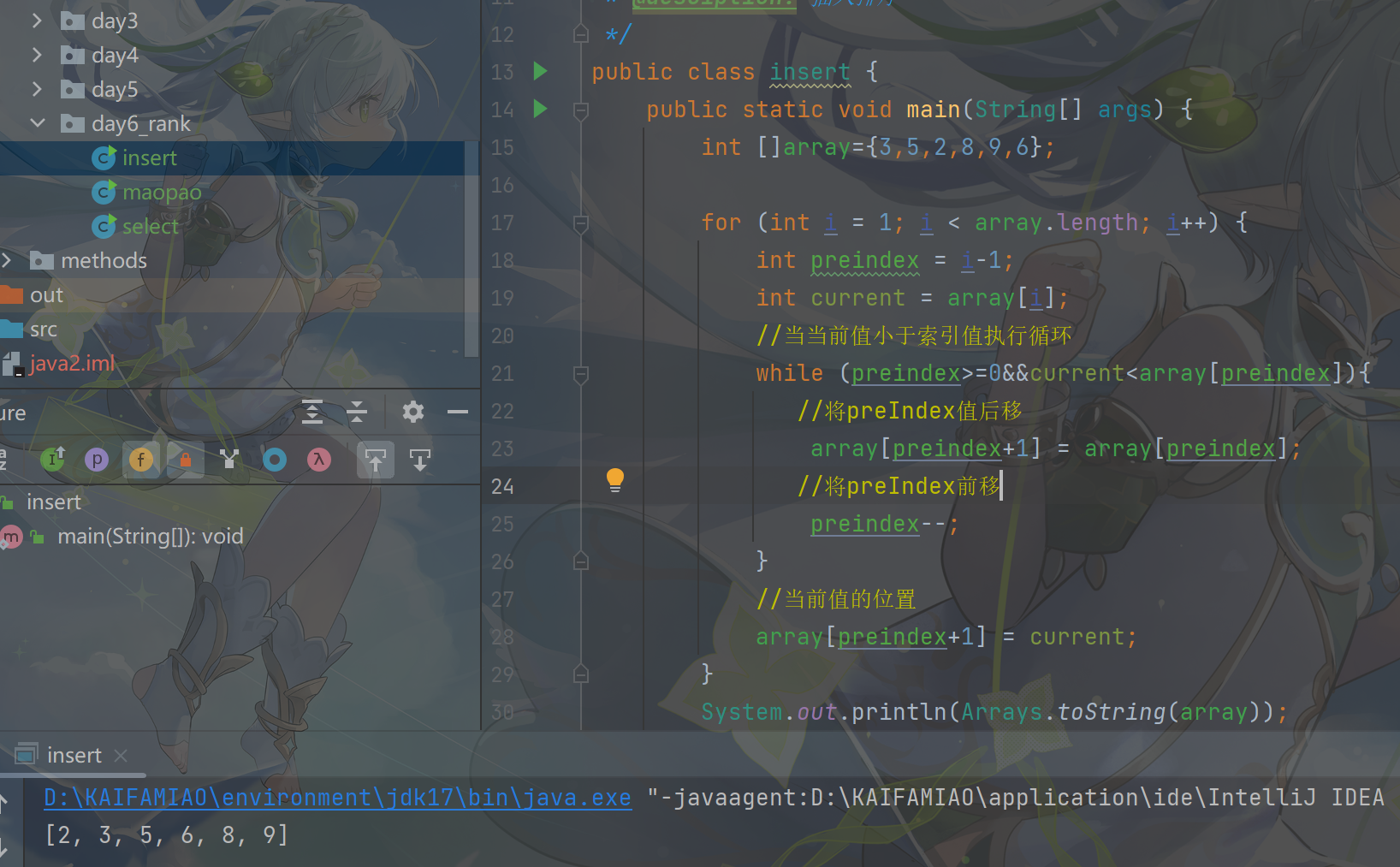The height and width of the screenshot is (867, 1400).
Task: Fold the for loop at line 17
Action: (x=581, y=223)
